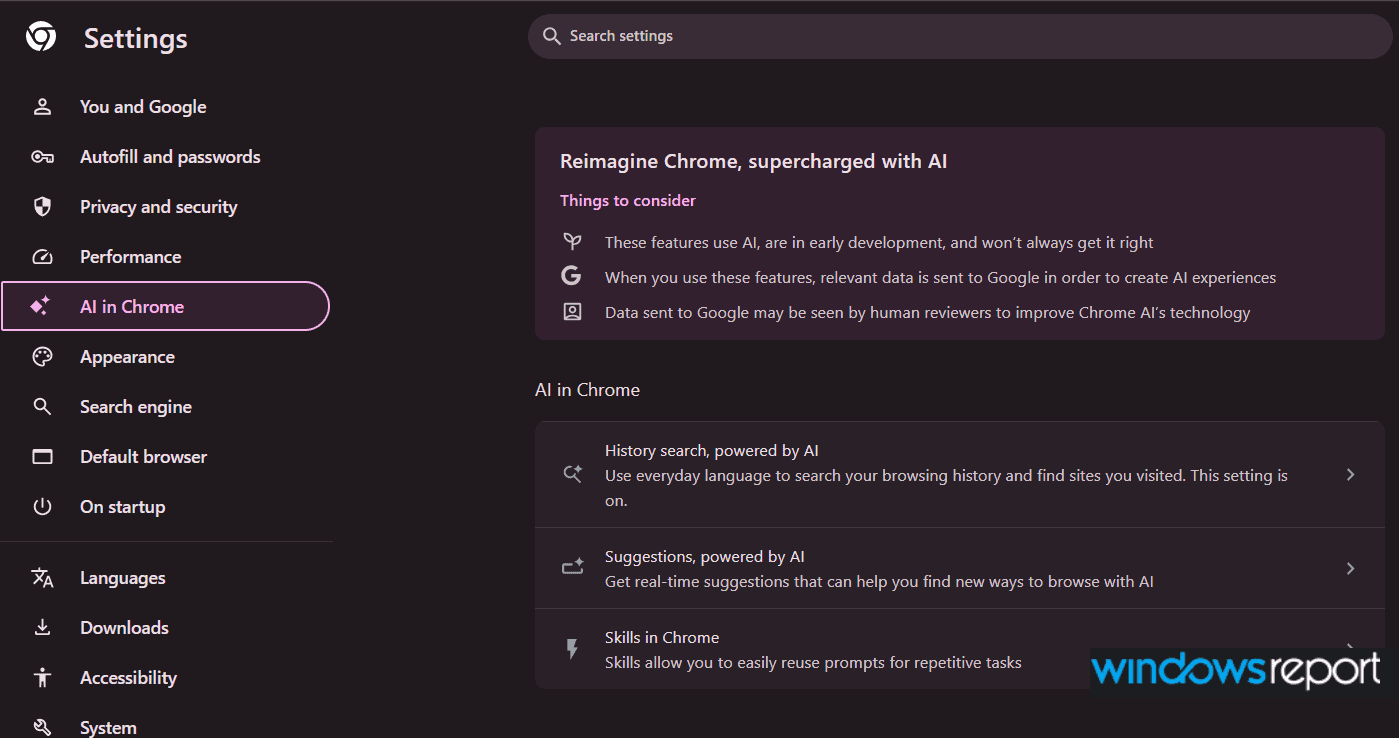Select On startup in the sidebar
Image resolution: width=1399 pixels, height=738 pixels.
(165, 507)
